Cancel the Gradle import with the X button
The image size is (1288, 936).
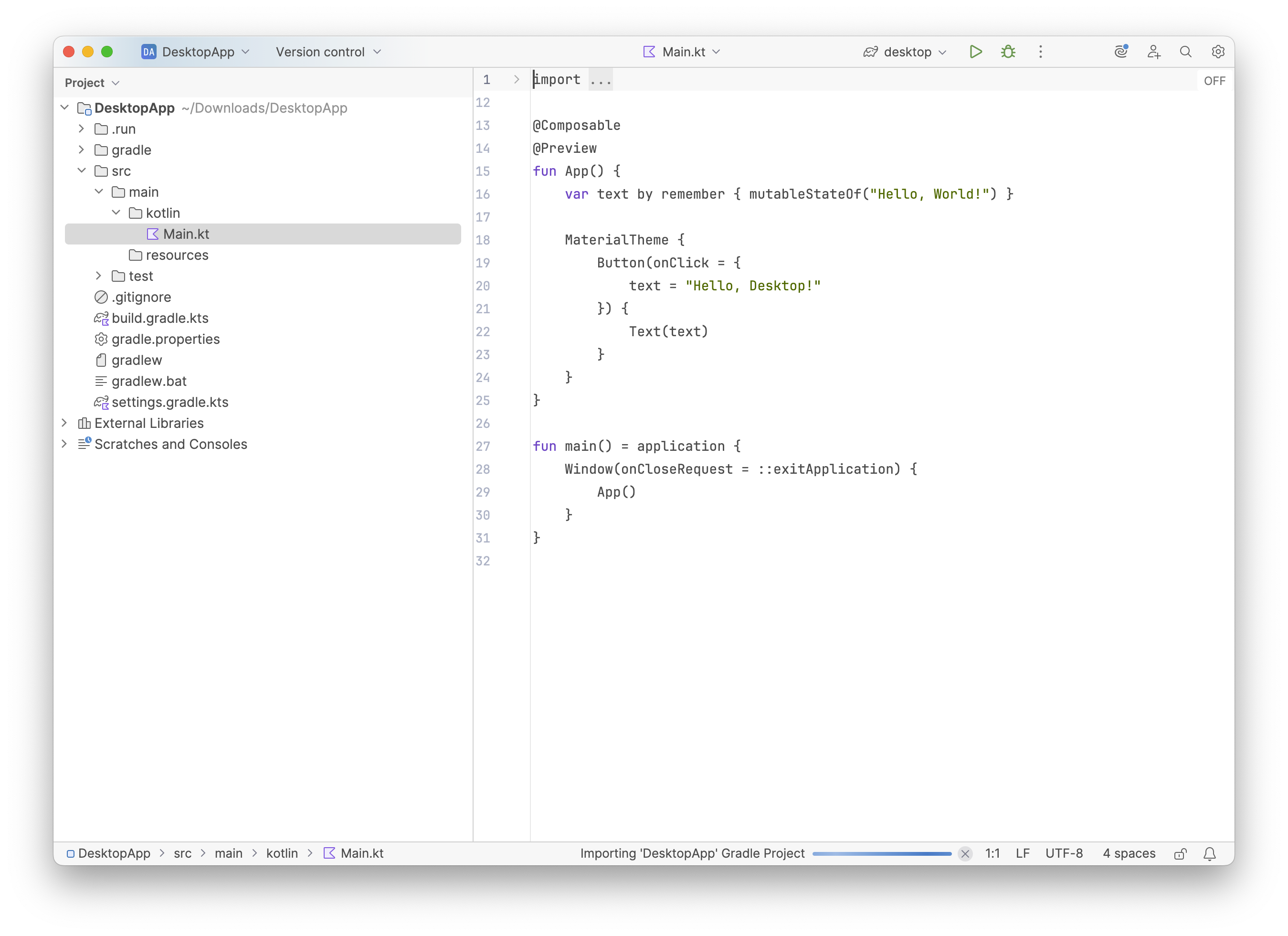pyautogui.click(x=964, y=853)
